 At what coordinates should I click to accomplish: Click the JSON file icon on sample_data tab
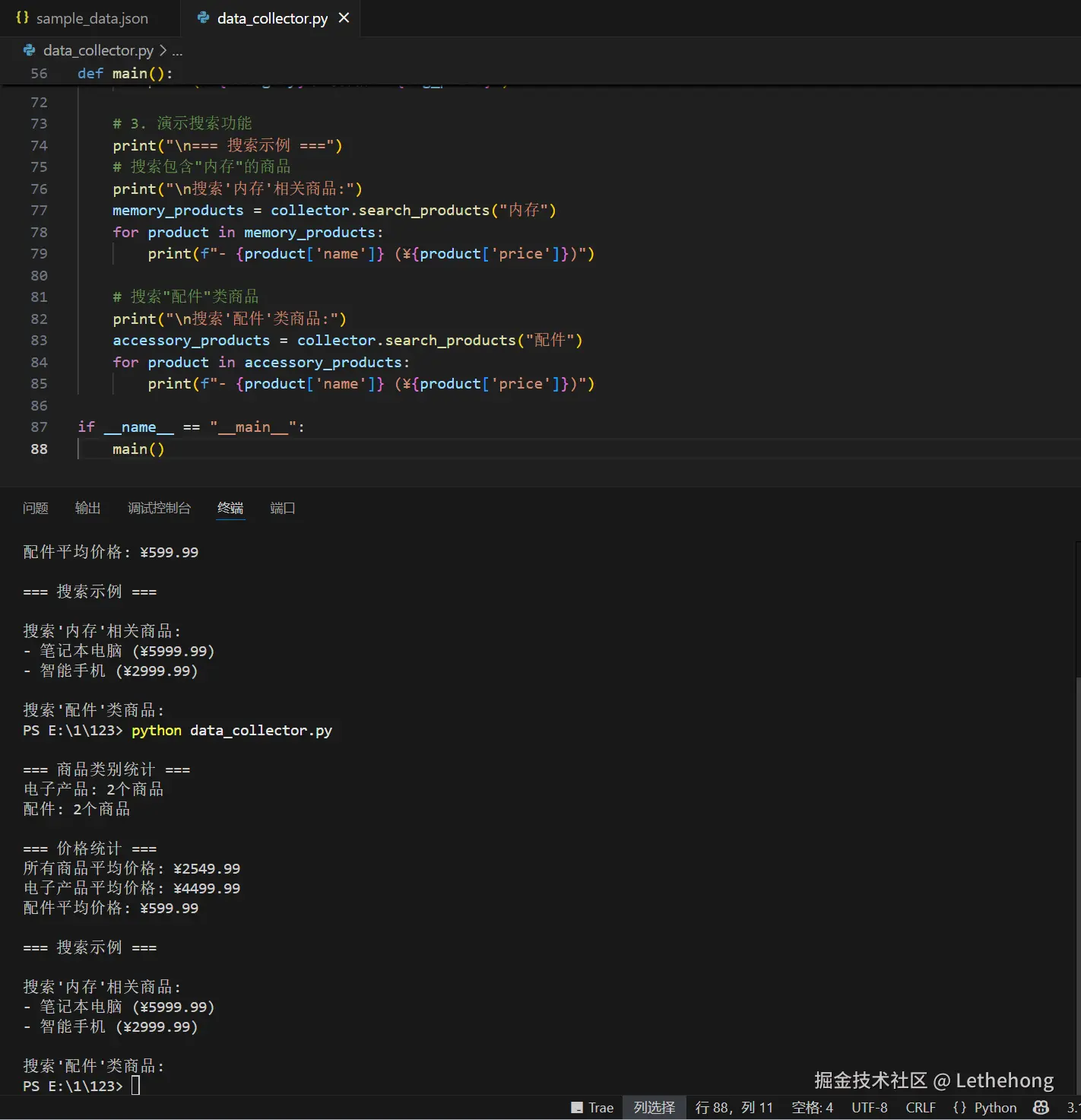tap(22, 17)
